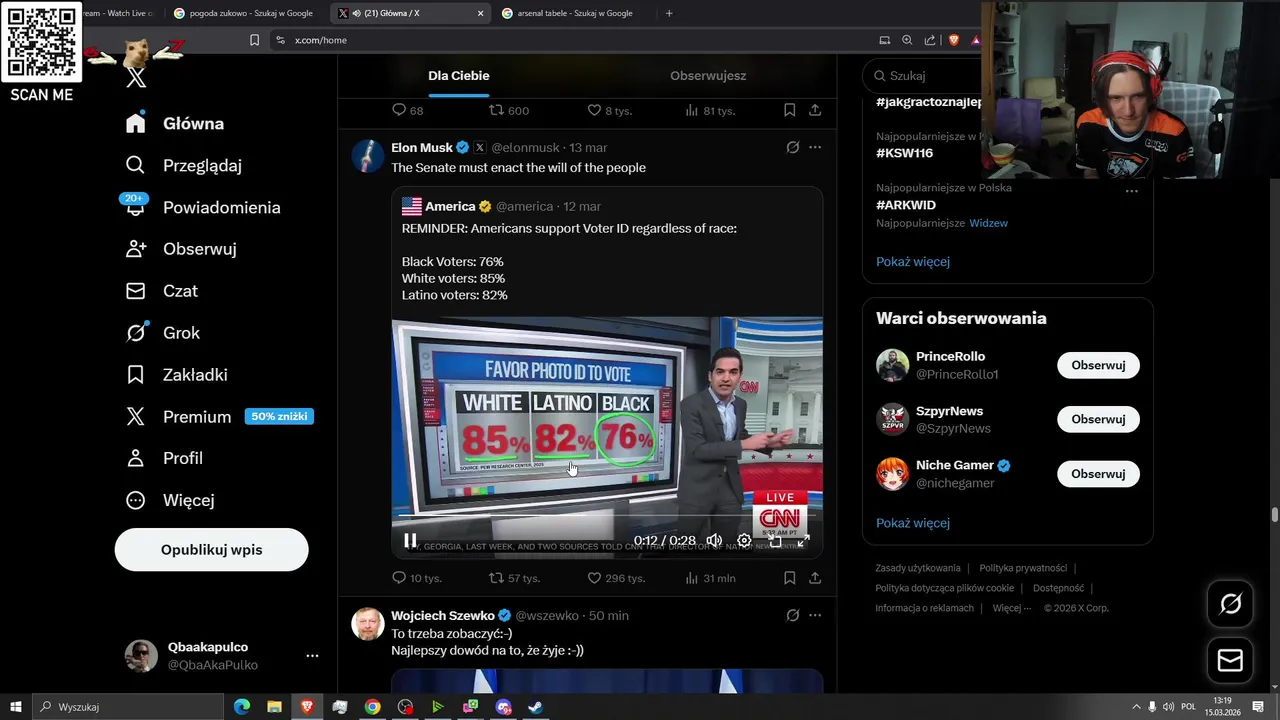Switch to the Dla Ciebie tab
This screenshot has width=1280, height=720.
[459, 76]
